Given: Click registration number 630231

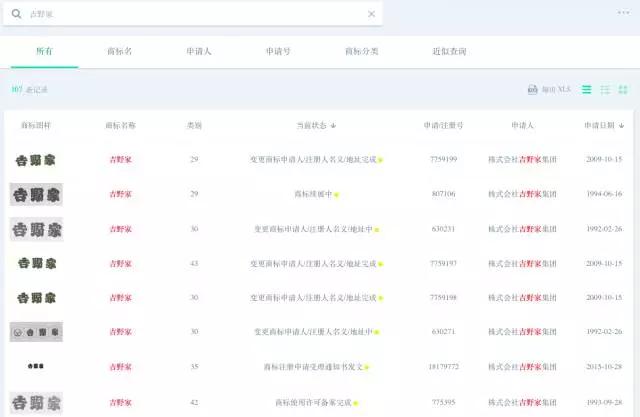Looking at the screenshot, I should coord(443,228).
